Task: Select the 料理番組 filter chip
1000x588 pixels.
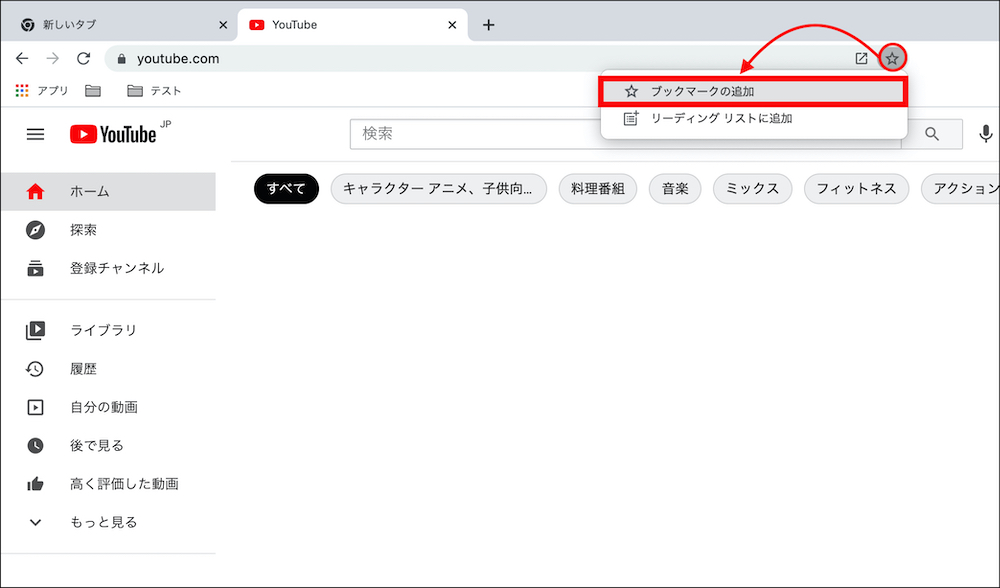Action: click(598, 189)
